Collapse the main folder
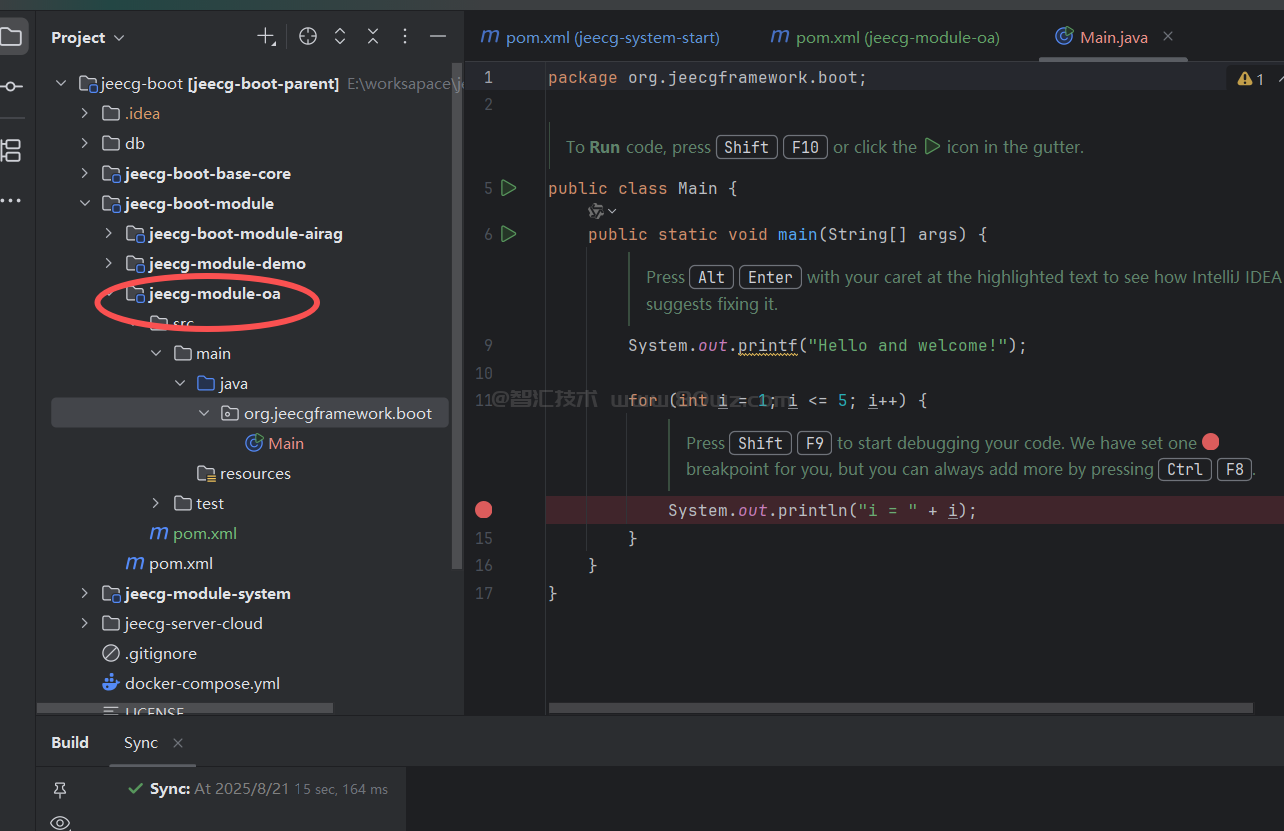This screenshot has height=831, width=1284. 157,354
